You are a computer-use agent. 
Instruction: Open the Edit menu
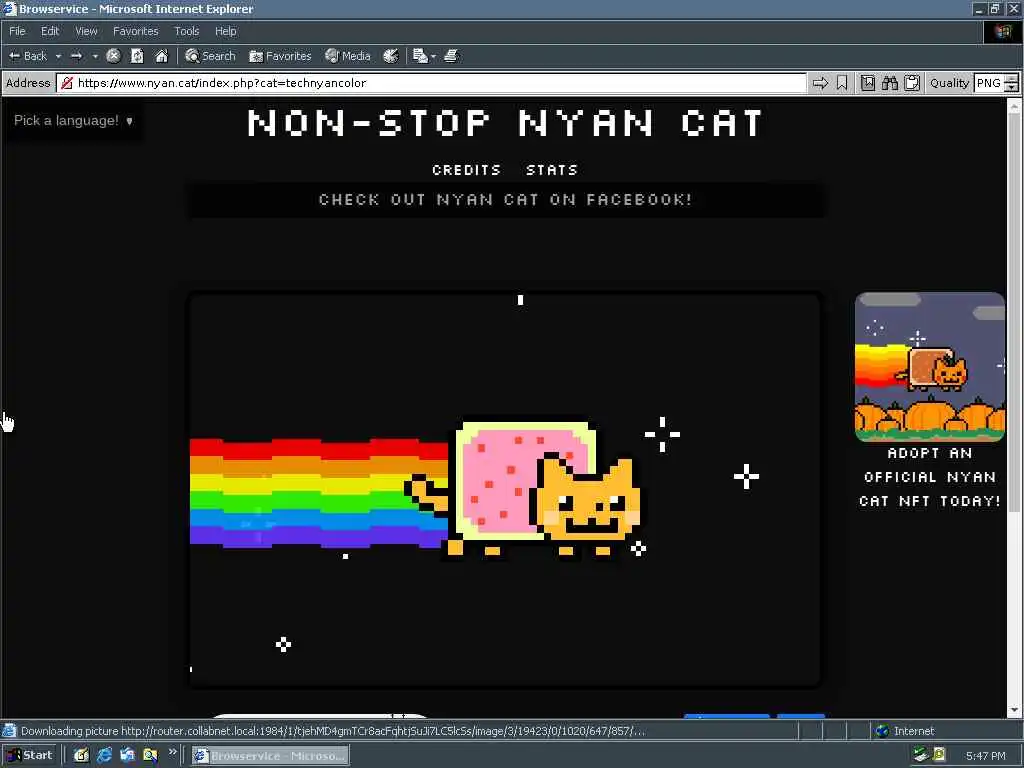coord(50,31)
